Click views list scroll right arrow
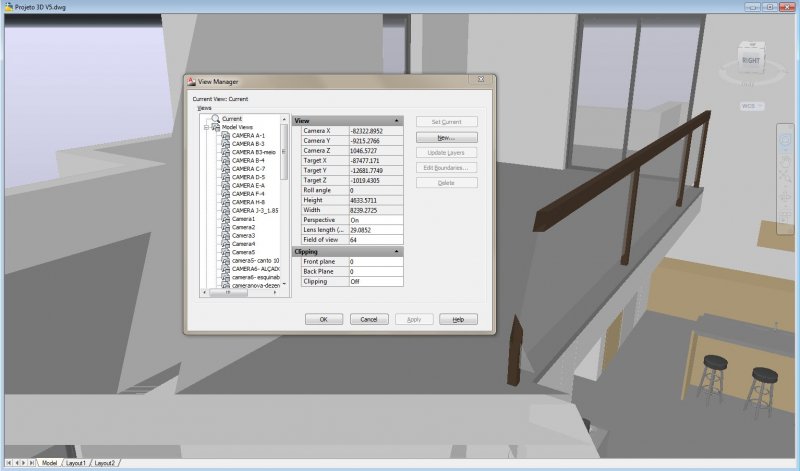The image size is (800, 471). (x=276, y=293)
